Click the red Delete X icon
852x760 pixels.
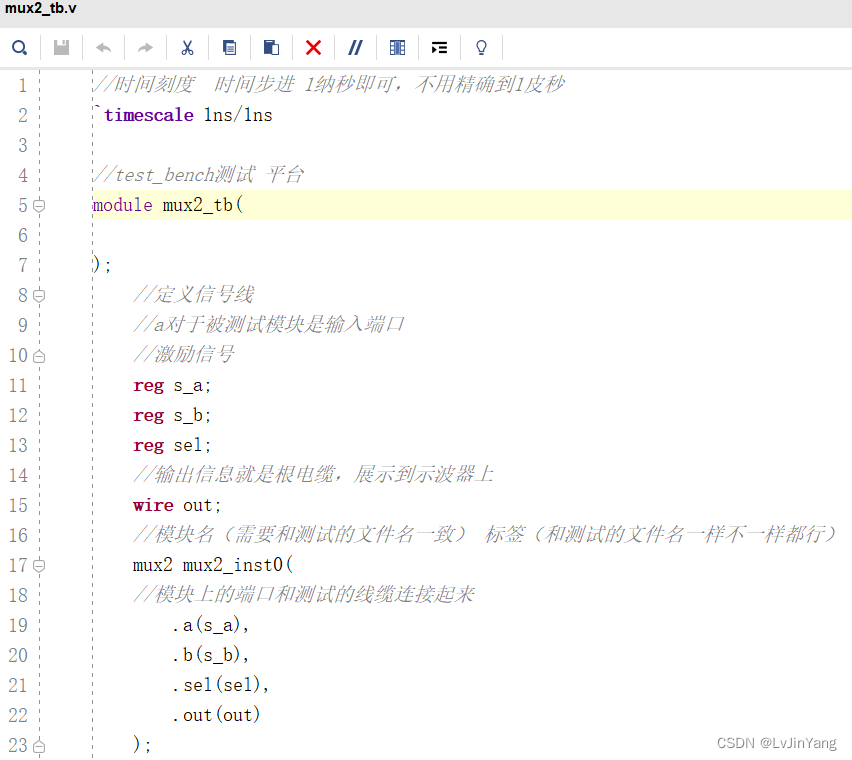coord(313,48)
